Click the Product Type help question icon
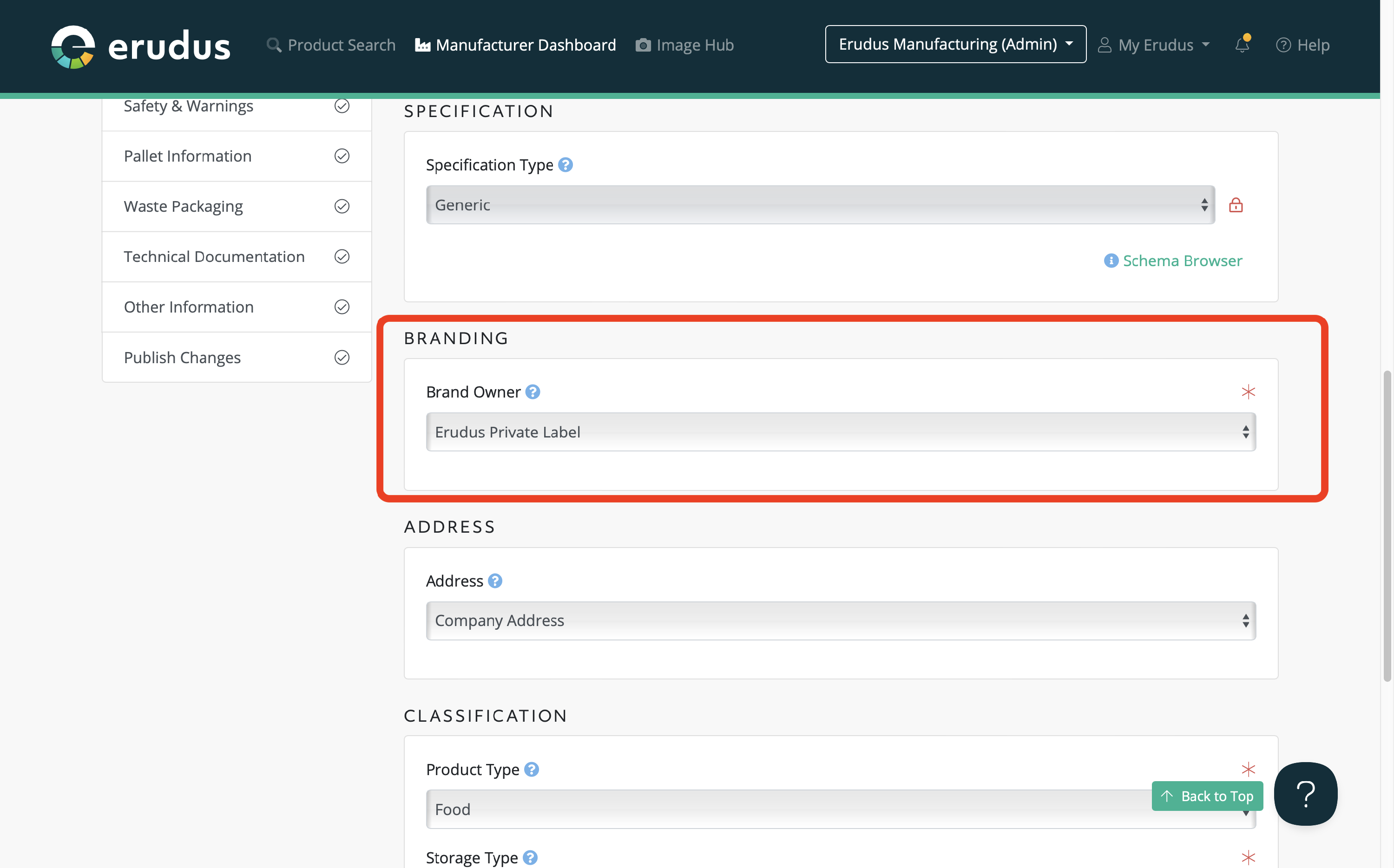 [531, 769]
